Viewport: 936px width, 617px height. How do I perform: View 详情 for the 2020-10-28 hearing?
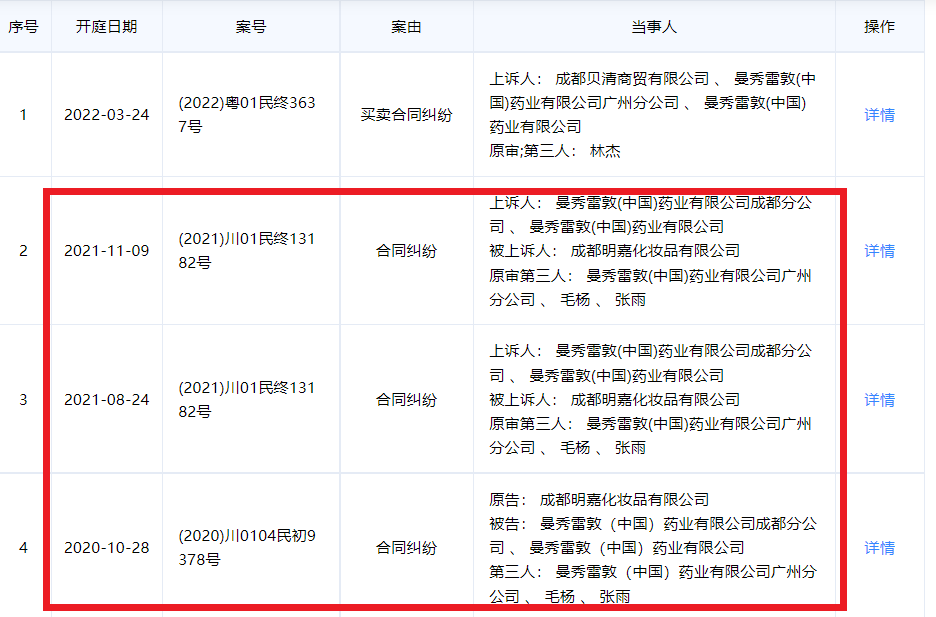pyautogui.click(x=879, y=548)
